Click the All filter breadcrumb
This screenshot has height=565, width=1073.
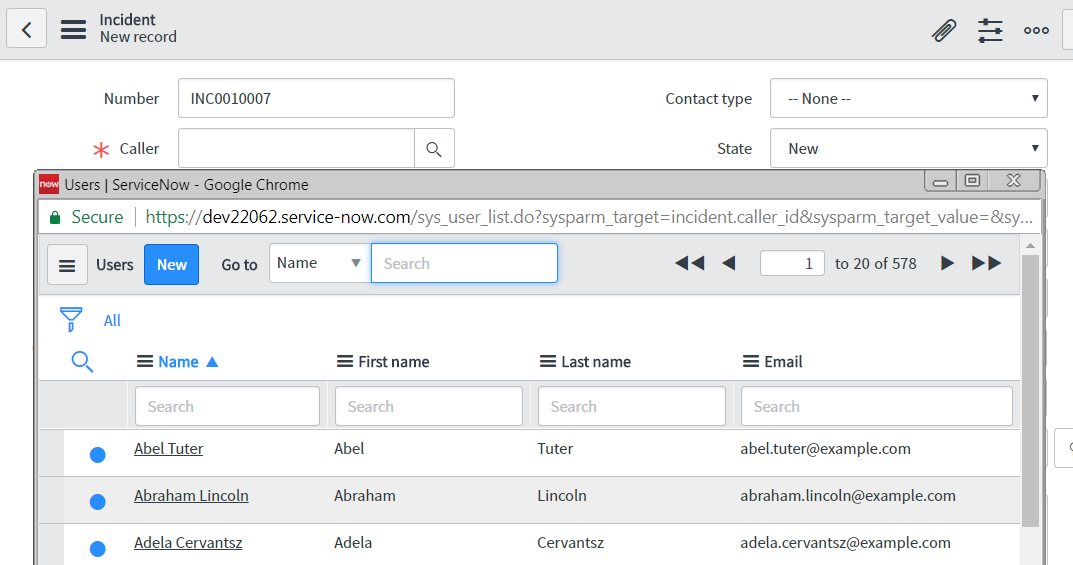(112, 321)
